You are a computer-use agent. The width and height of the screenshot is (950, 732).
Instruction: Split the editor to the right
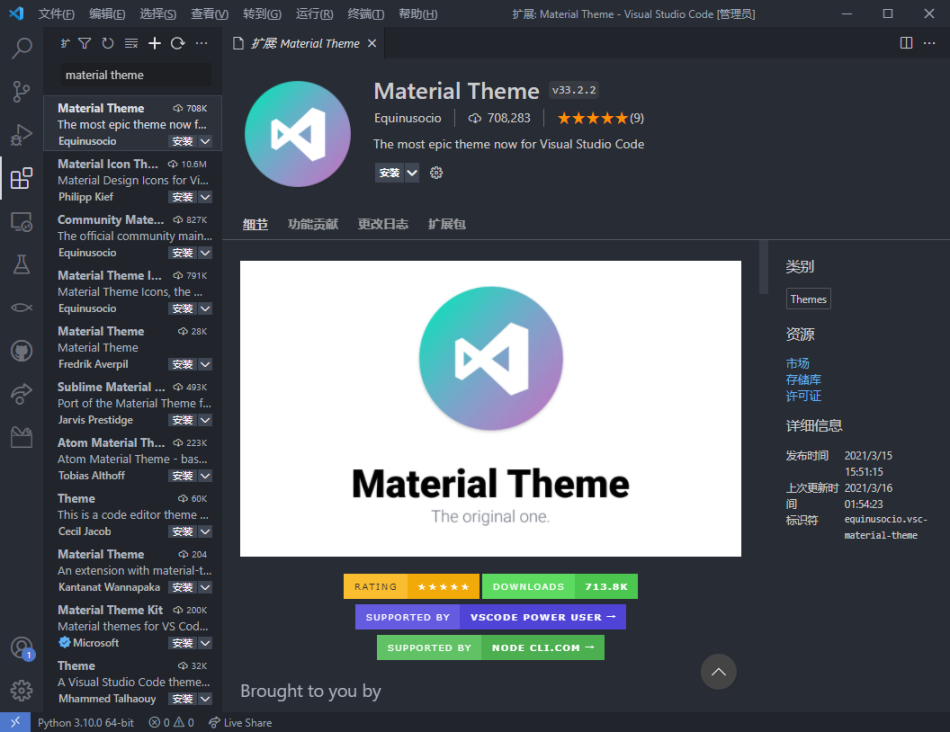[906, 43]
